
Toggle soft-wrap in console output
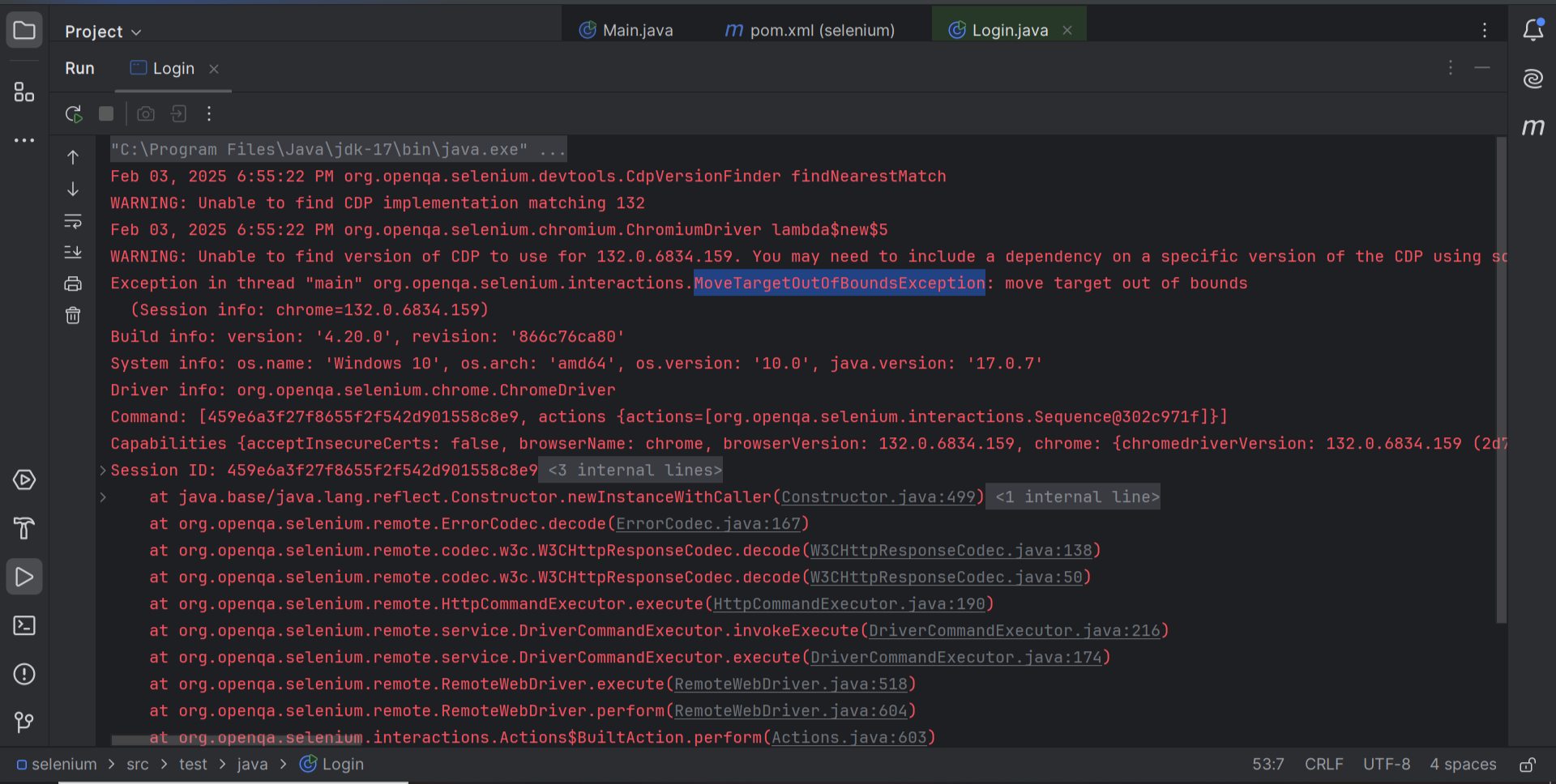73,220
